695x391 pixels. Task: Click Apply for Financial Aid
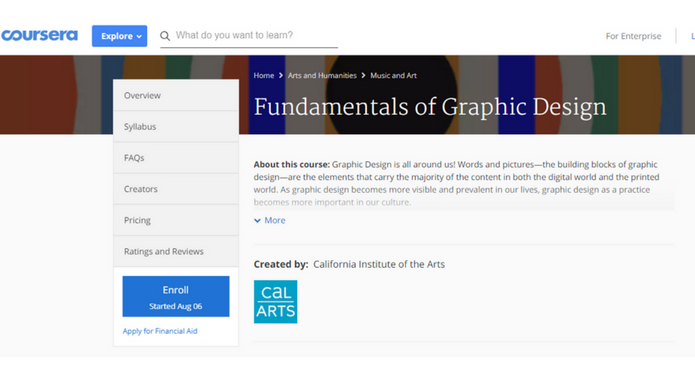pos(160,331)
